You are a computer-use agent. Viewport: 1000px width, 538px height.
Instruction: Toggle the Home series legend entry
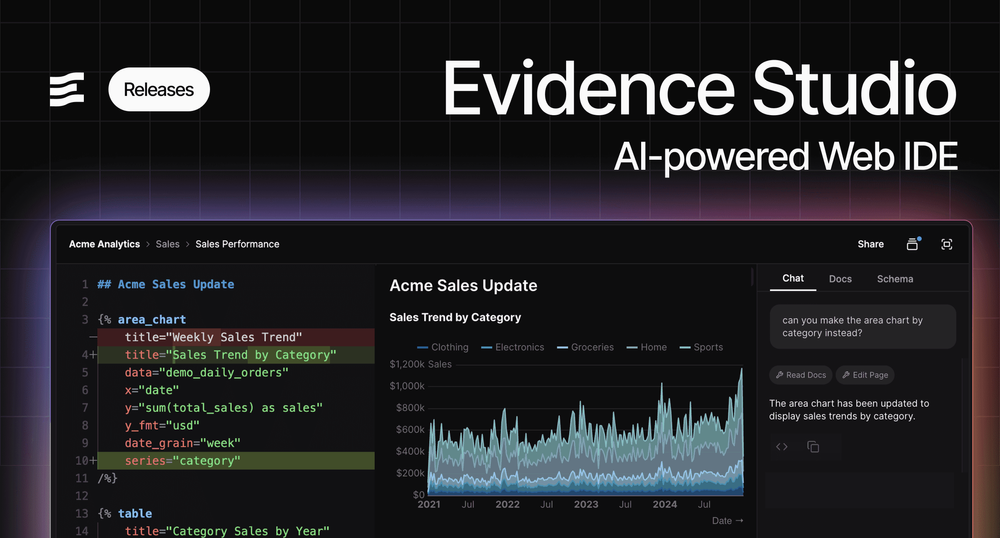646,347
